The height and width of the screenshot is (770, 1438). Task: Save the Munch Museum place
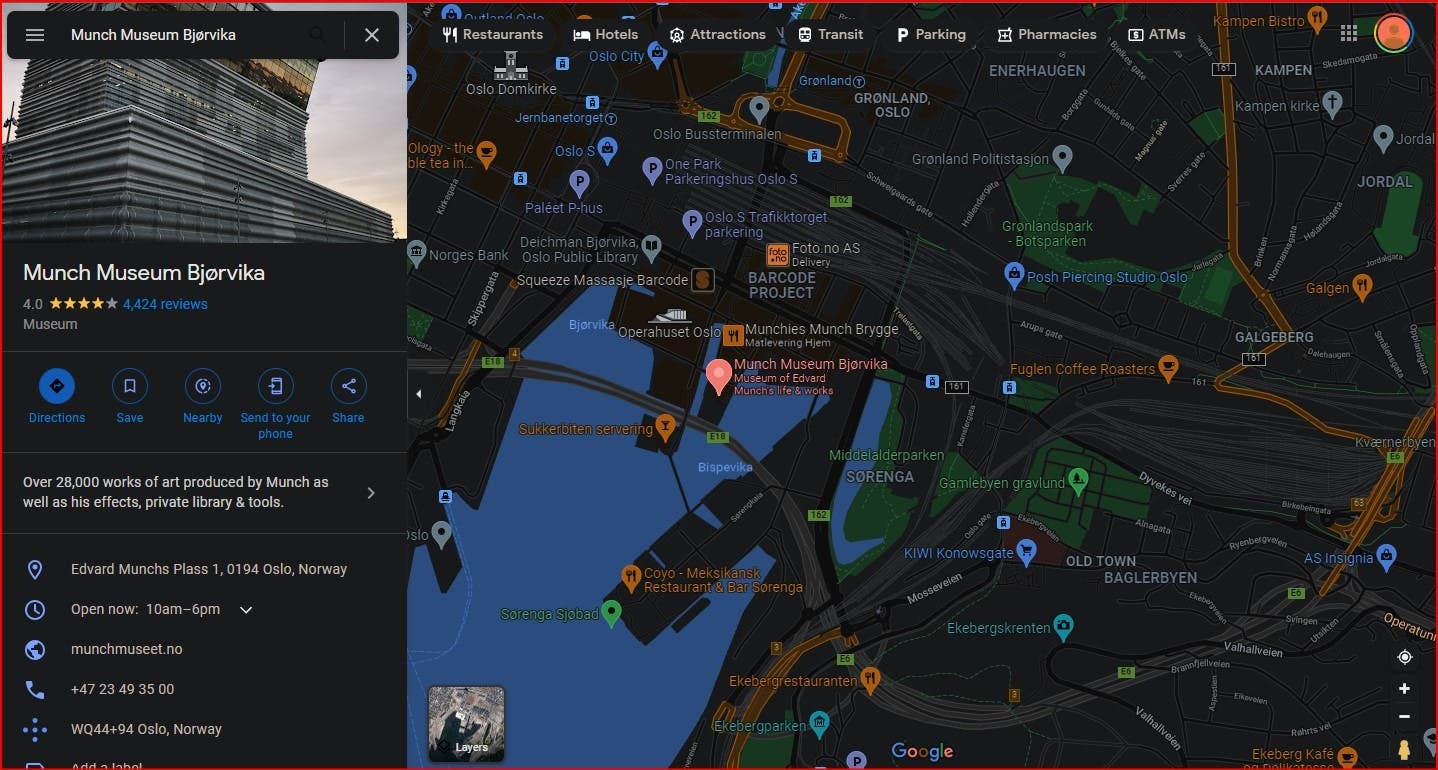coord(130,386)
